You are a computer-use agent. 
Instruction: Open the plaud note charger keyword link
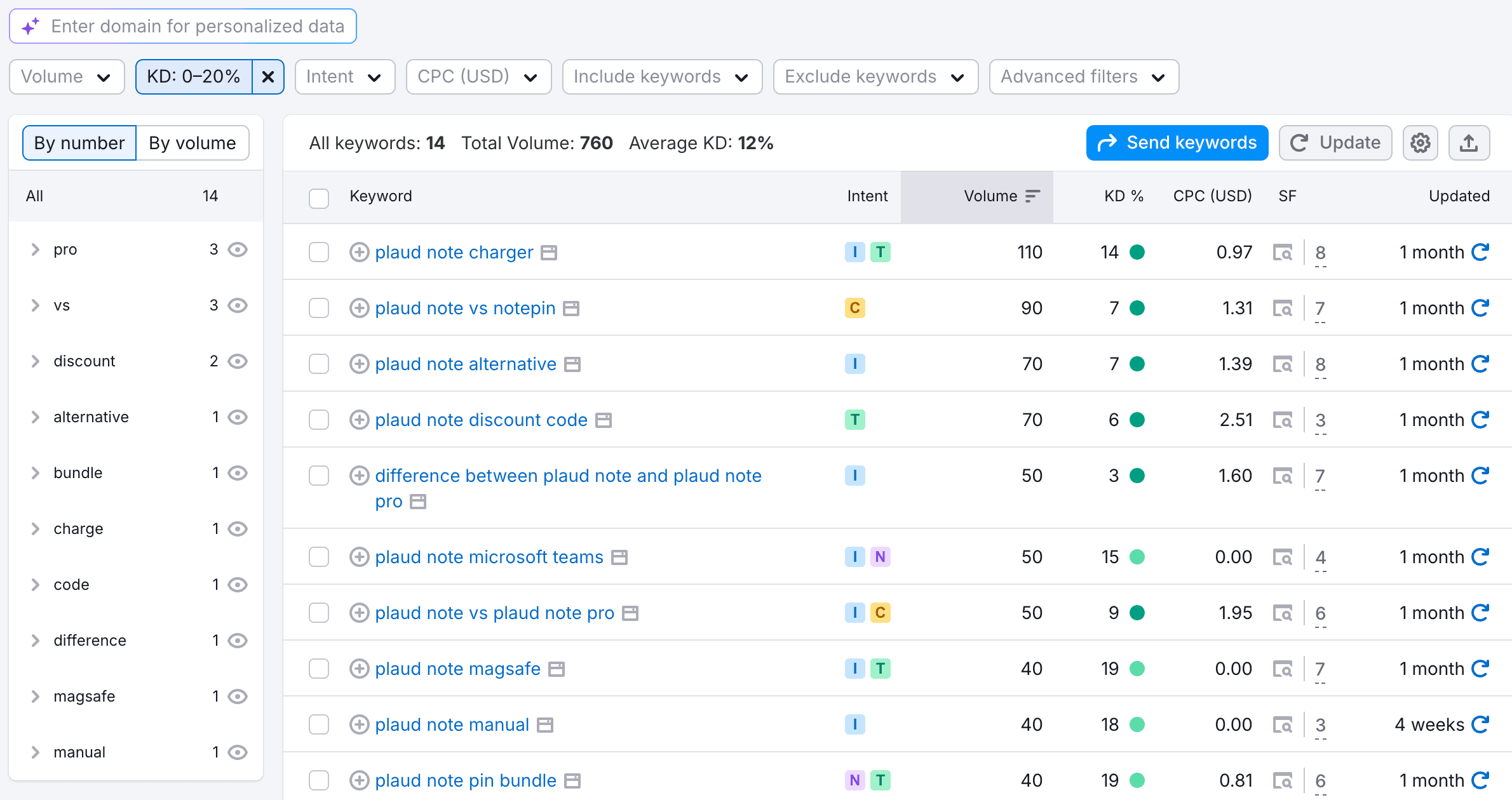pos(454,252)
